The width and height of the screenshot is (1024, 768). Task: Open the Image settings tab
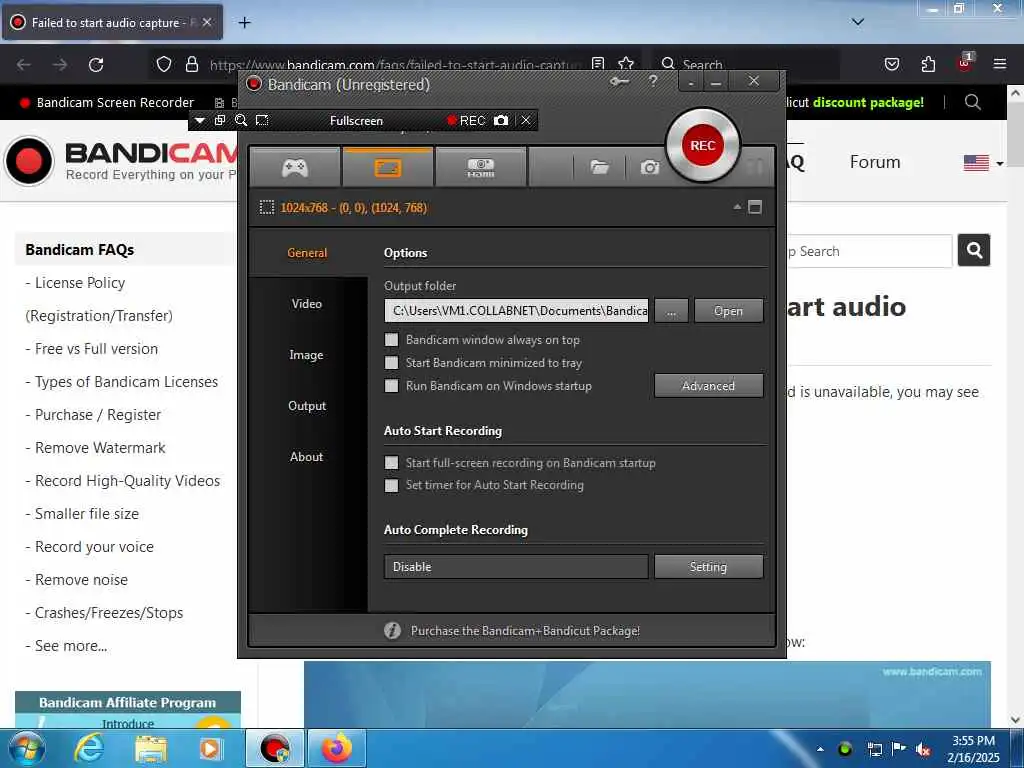[307, 355]
